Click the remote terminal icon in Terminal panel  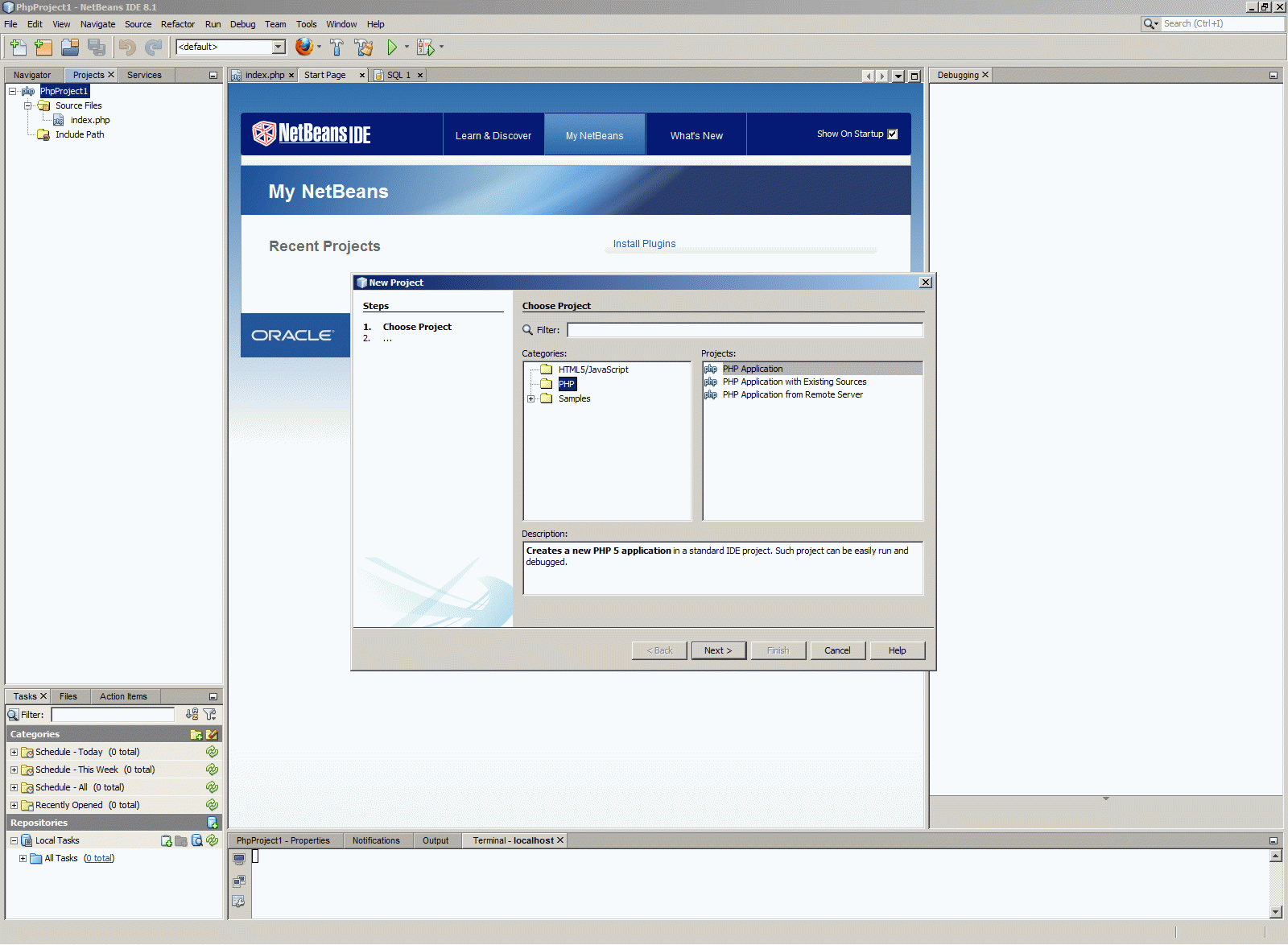(239, 881)
